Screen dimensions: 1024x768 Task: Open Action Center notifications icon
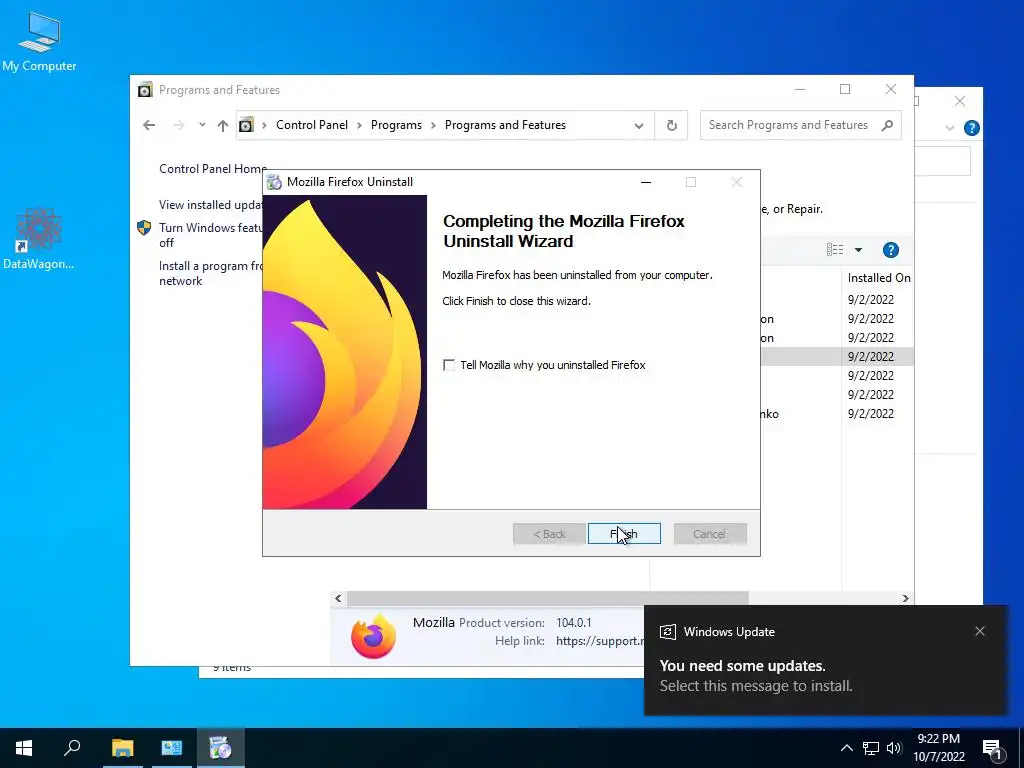[x=992, y=749]
